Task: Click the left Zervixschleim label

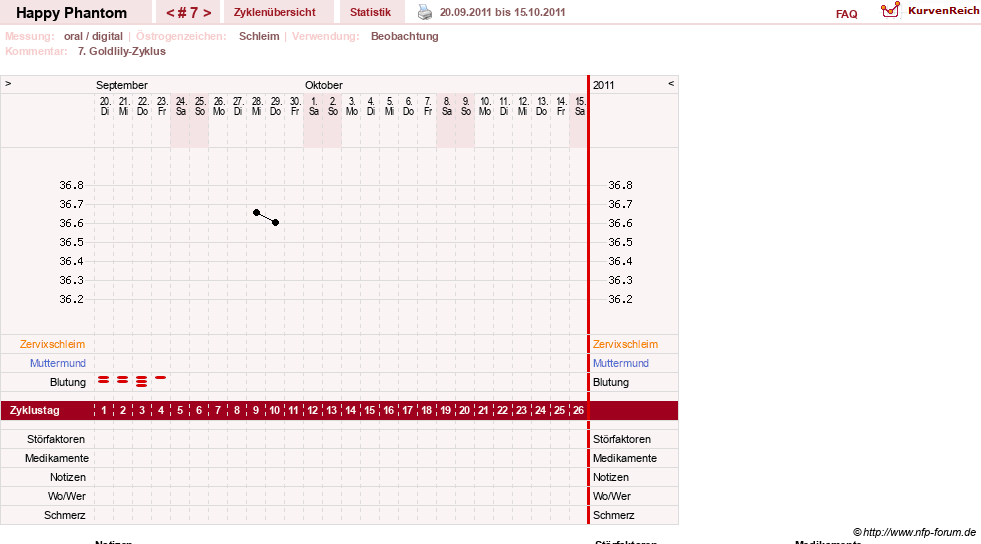Action: pos(53,345)
